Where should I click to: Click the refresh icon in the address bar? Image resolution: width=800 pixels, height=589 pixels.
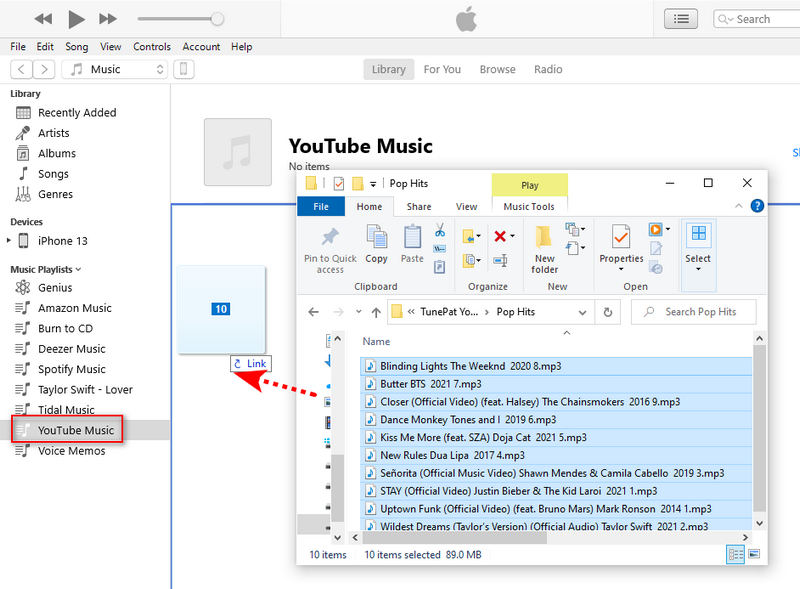coord(606,311)
